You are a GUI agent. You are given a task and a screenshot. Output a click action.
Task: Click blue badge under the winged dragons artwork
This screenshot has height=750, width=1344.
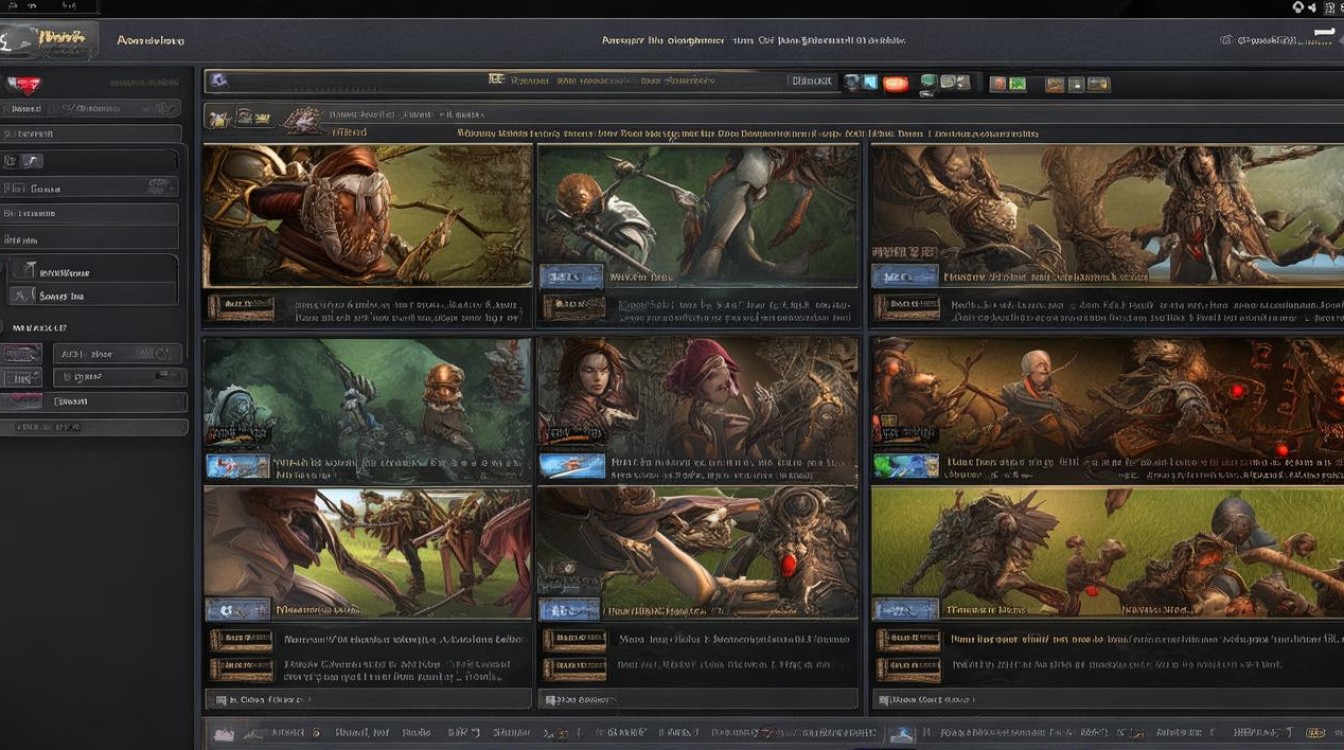pyautogui.click(x=238, y=608)
